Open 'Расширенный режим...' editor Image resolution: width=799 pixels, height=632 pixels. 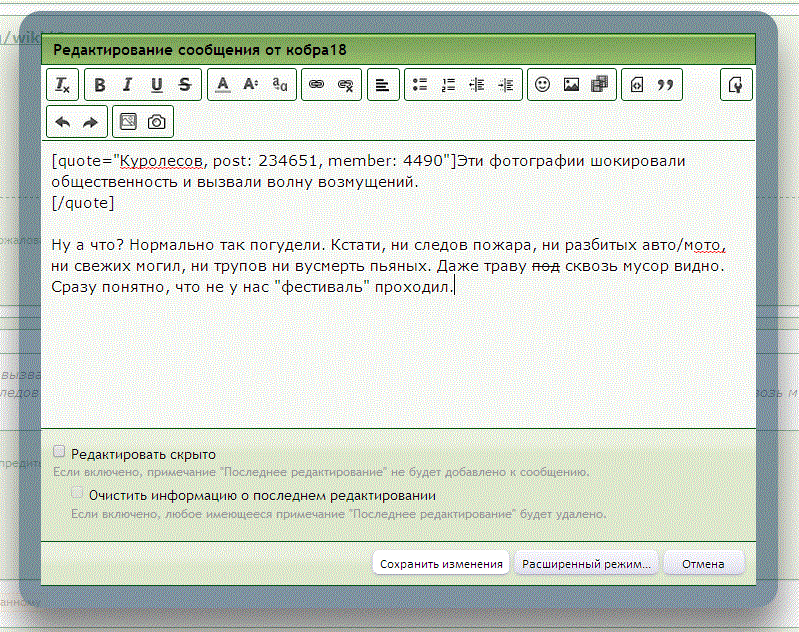pos(586,564)
